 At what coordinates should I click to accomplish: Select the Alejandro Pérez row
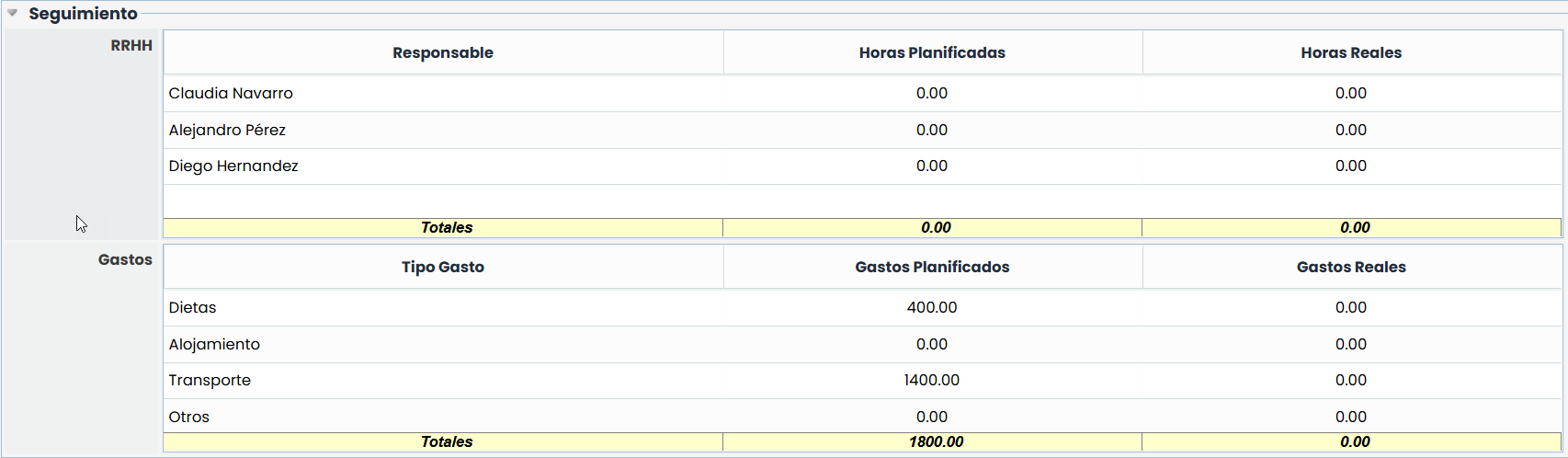coord(227,130)
